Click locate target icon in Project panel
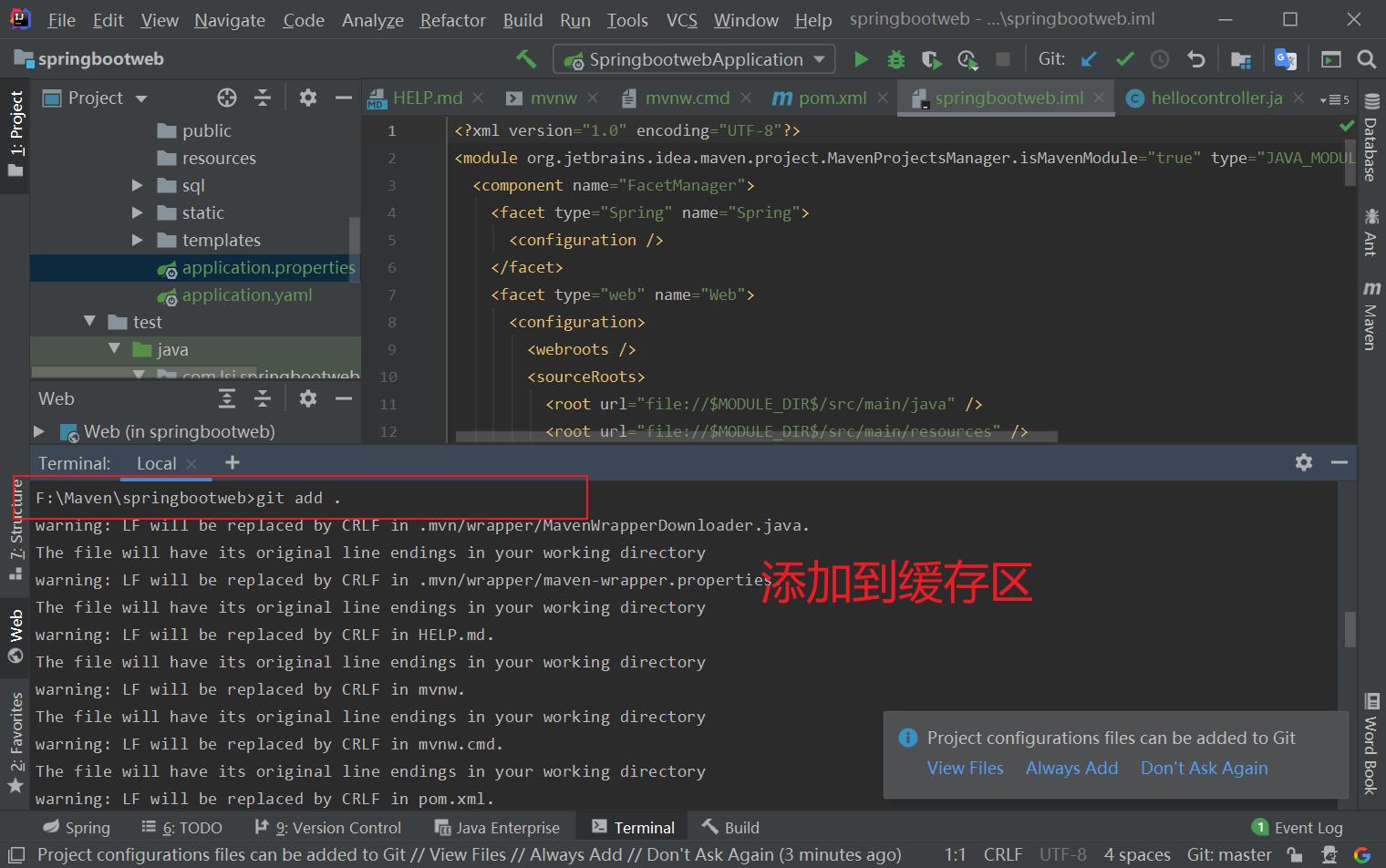 pos(227,98)
